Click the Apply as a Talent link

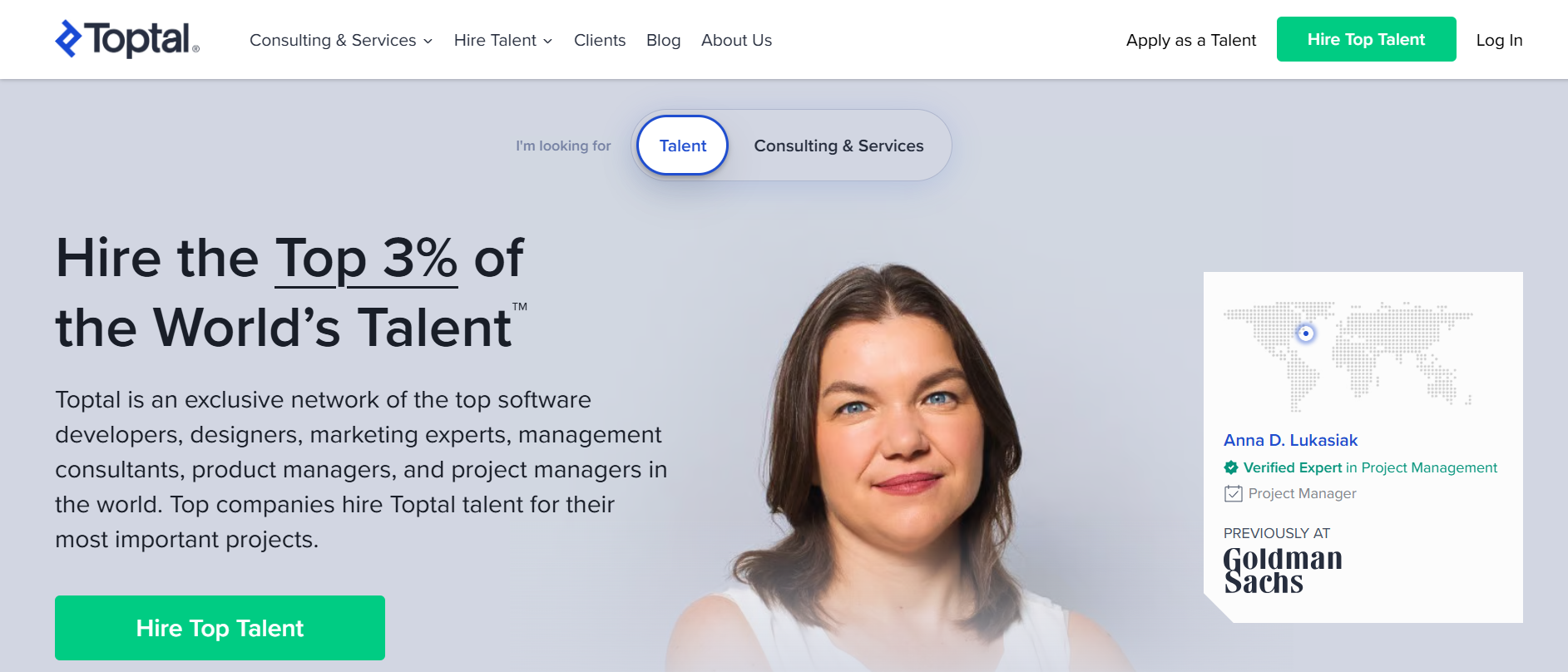pyautogui.click(x=1191, y=40)
